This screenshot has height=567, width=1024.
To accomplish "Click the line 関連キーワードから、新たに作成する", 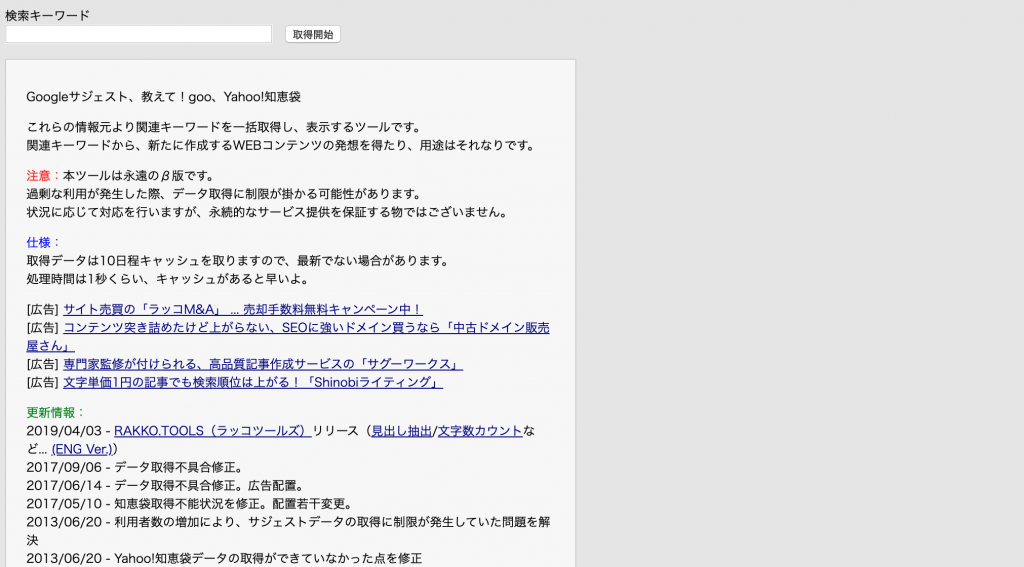I will 281,145.
